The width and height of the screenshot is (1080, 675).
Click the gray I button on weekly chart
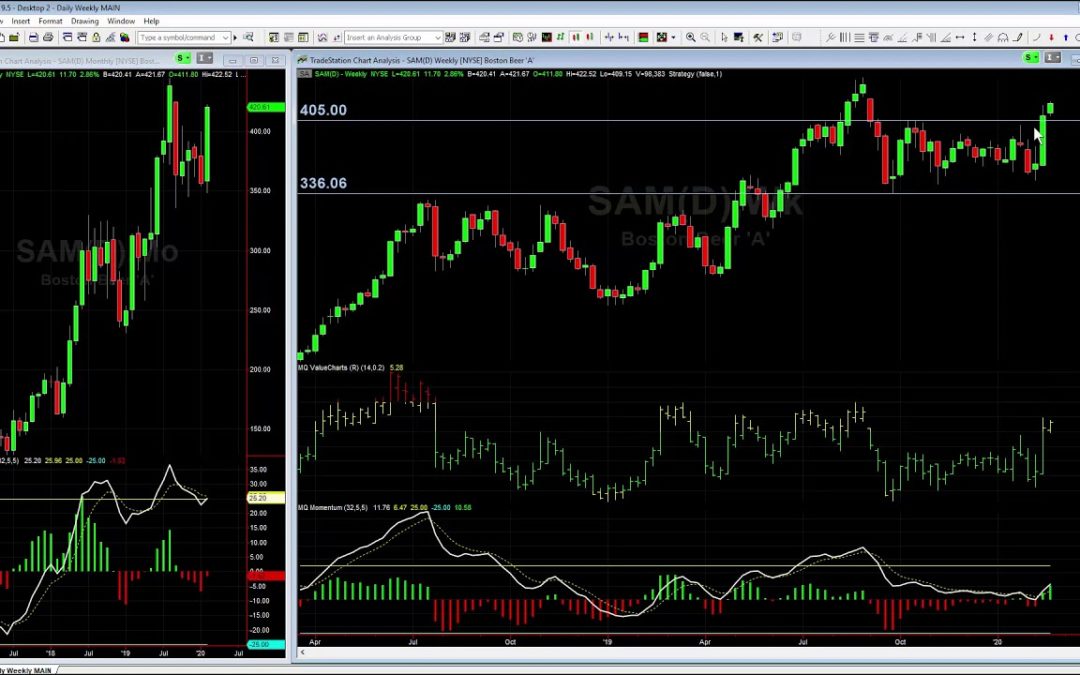tap(1052, 58)
